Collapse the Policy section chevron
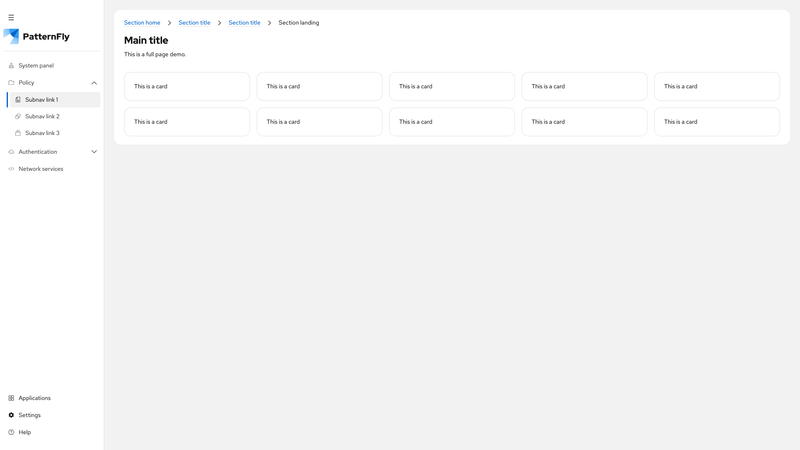 click(x=94, y=83)
